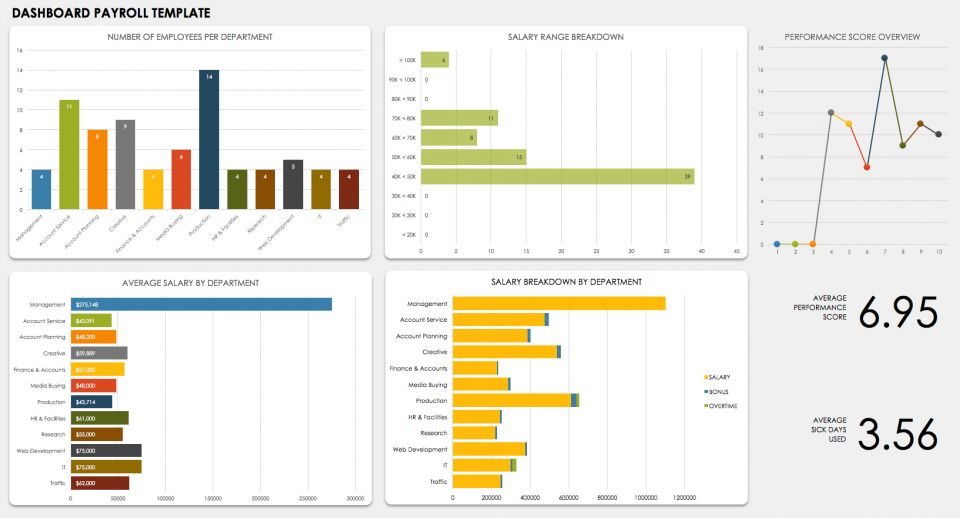
Task: Click the blue Management bar in average salary chart
Action: click(x=200, y=304)
